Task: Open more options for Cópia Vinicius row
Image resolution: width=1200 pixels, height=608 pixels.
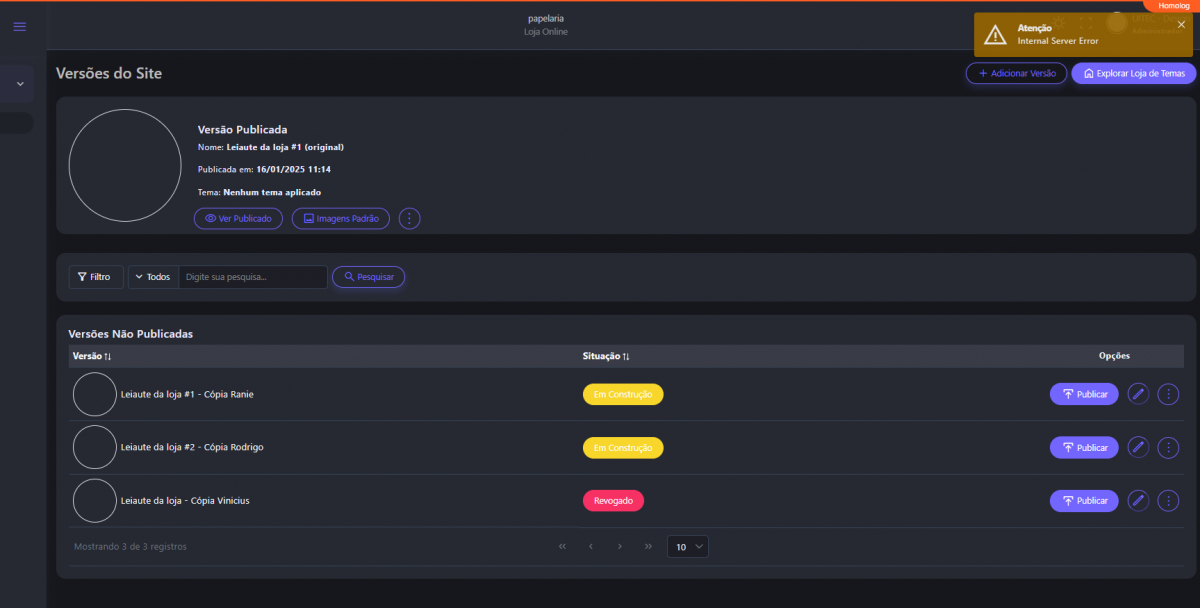Action: click(1168, 500)
